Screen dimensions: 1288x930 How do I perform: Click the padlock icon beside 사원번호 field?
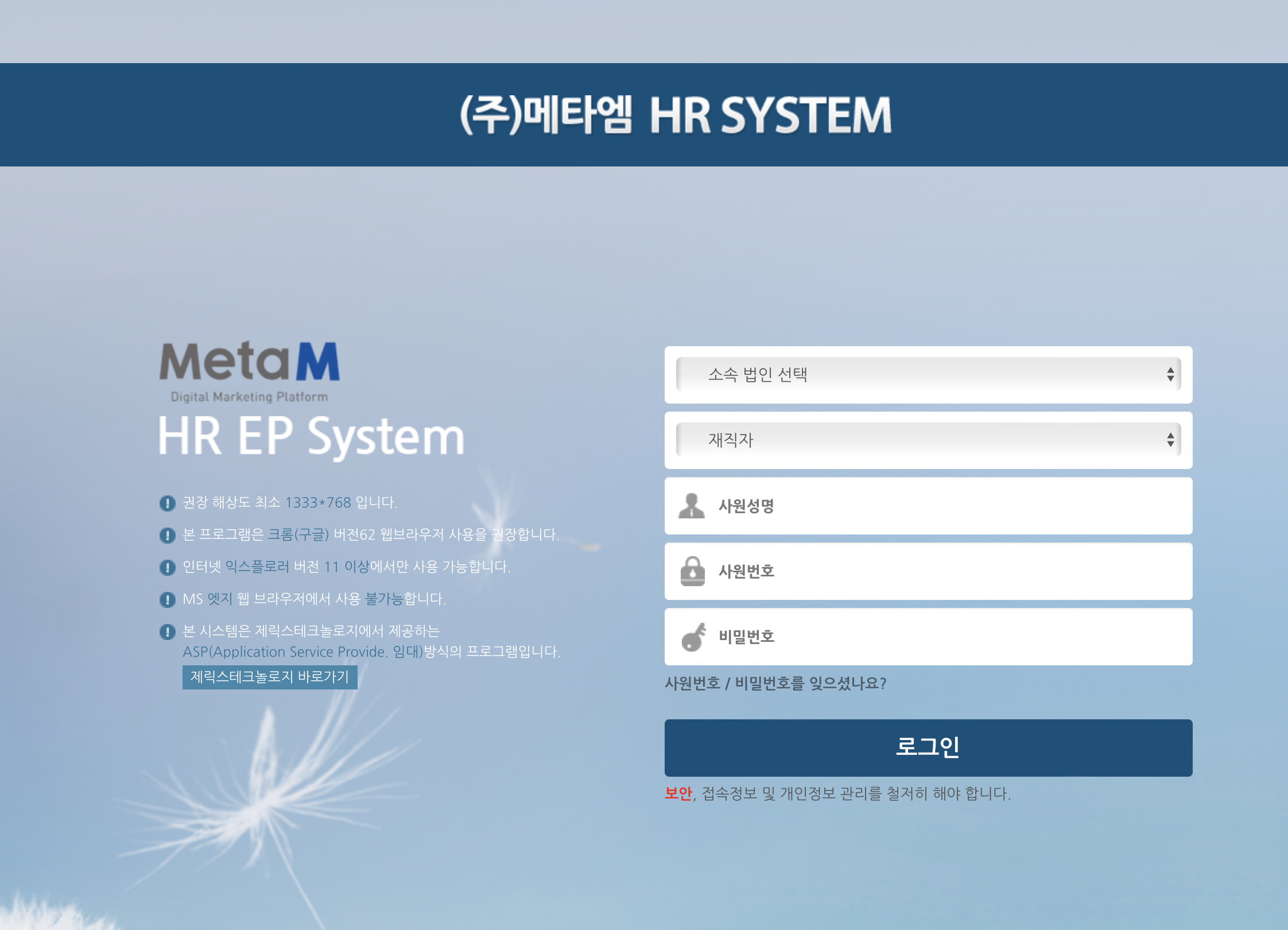pyautogui.click(x=693, y=571)
